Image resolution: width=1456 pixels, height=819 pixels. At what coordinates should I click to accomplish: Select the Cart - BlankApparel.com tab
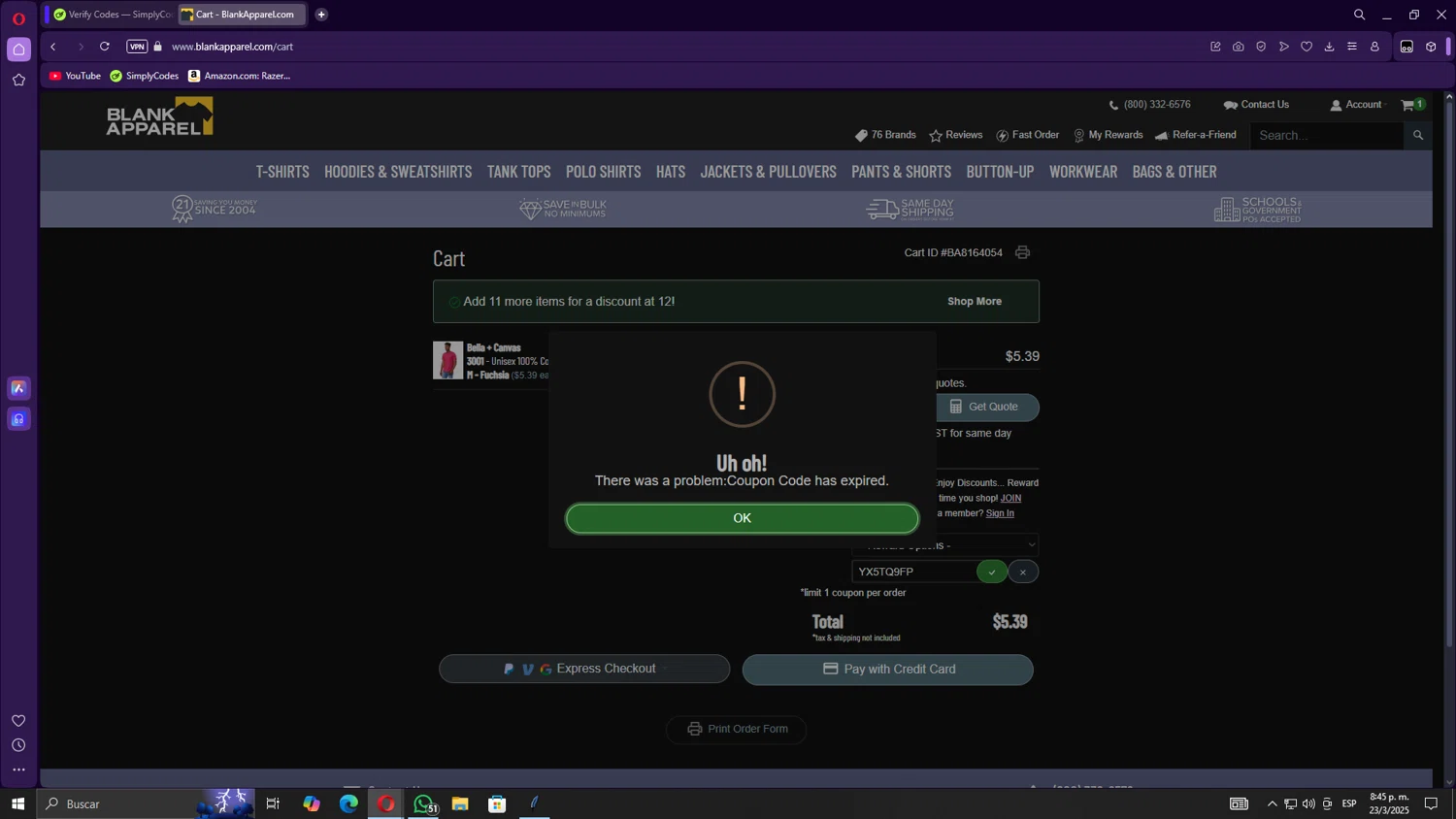[x=242, y=15]
